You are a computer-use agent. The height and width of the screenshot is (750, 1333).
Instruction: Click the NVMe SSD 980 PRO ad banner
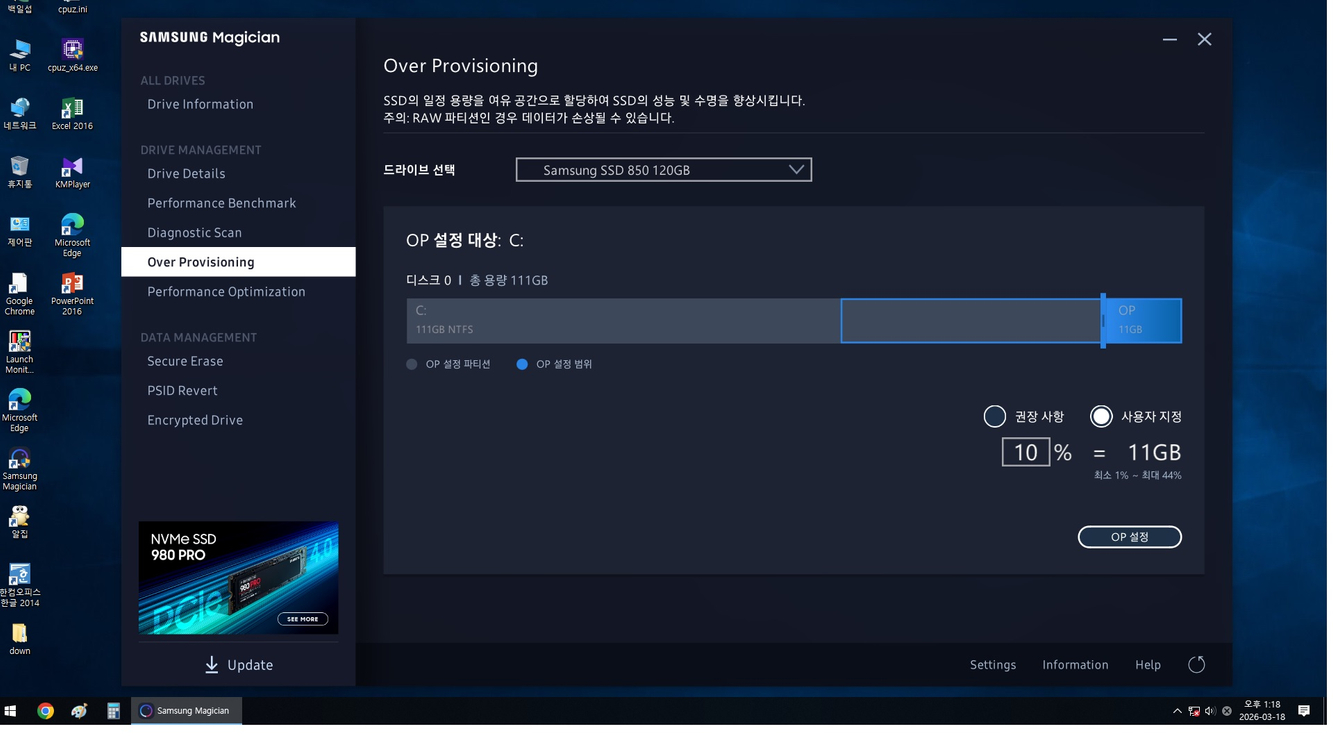click(239, 580)
